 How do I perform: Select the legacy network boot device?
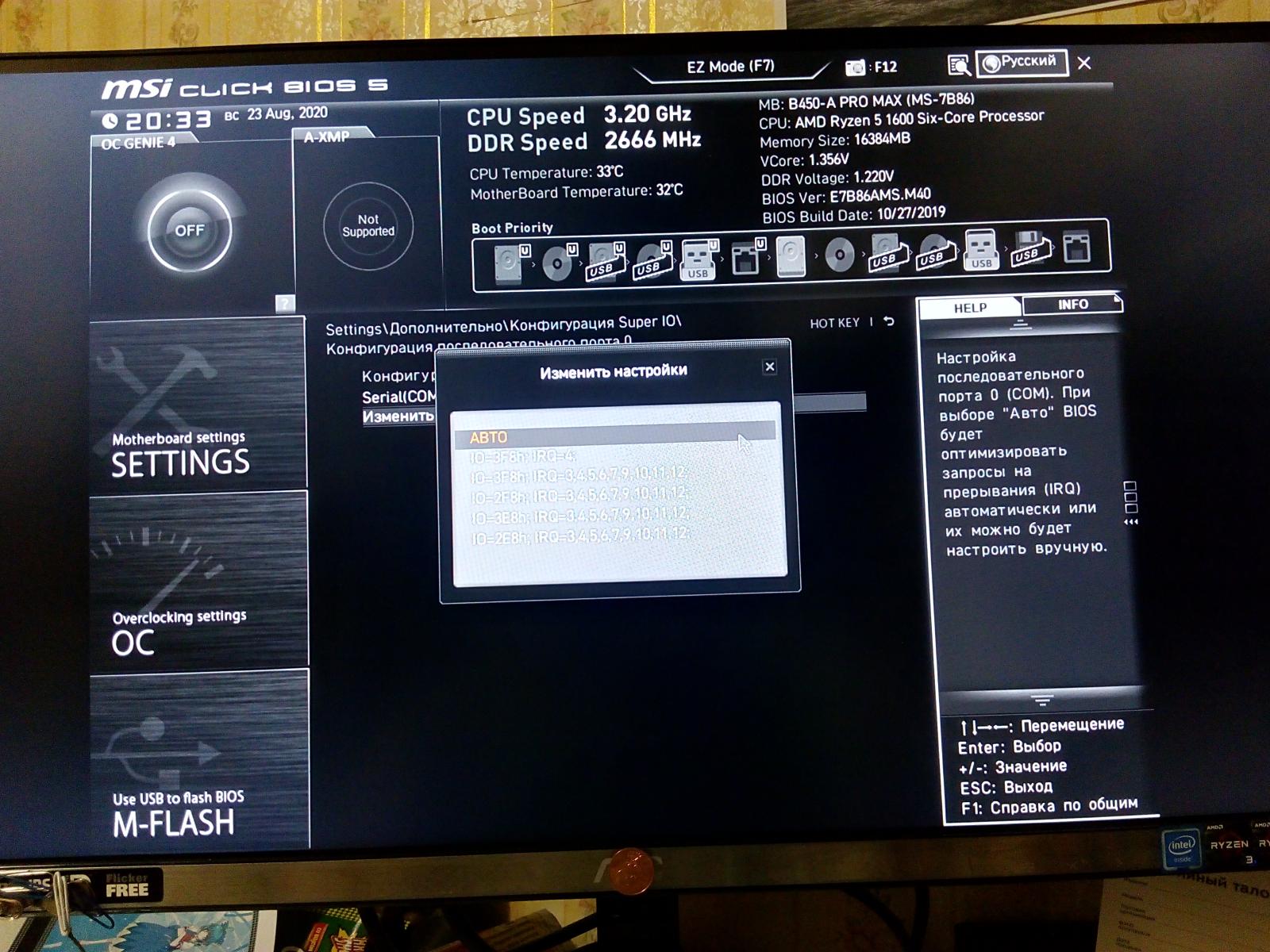tap(1076, 248)
